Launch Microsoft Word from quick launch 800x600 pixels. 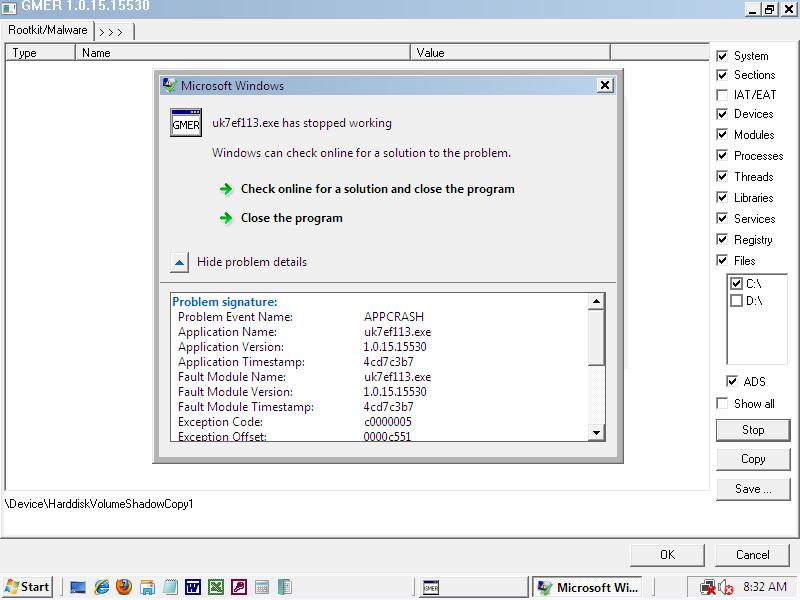193,587
